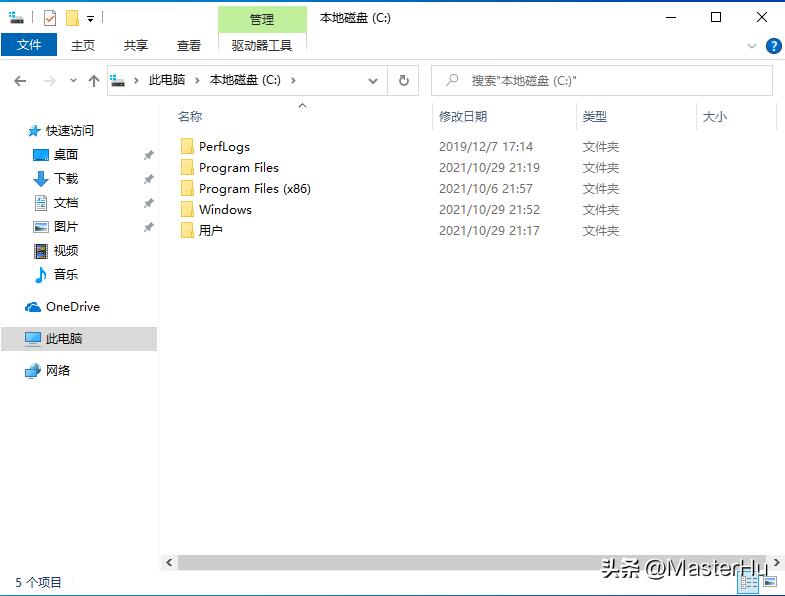The image size is (785, 596).
Task: Switch to the 共享 ribbon tab
Action: tap(136, 46)
